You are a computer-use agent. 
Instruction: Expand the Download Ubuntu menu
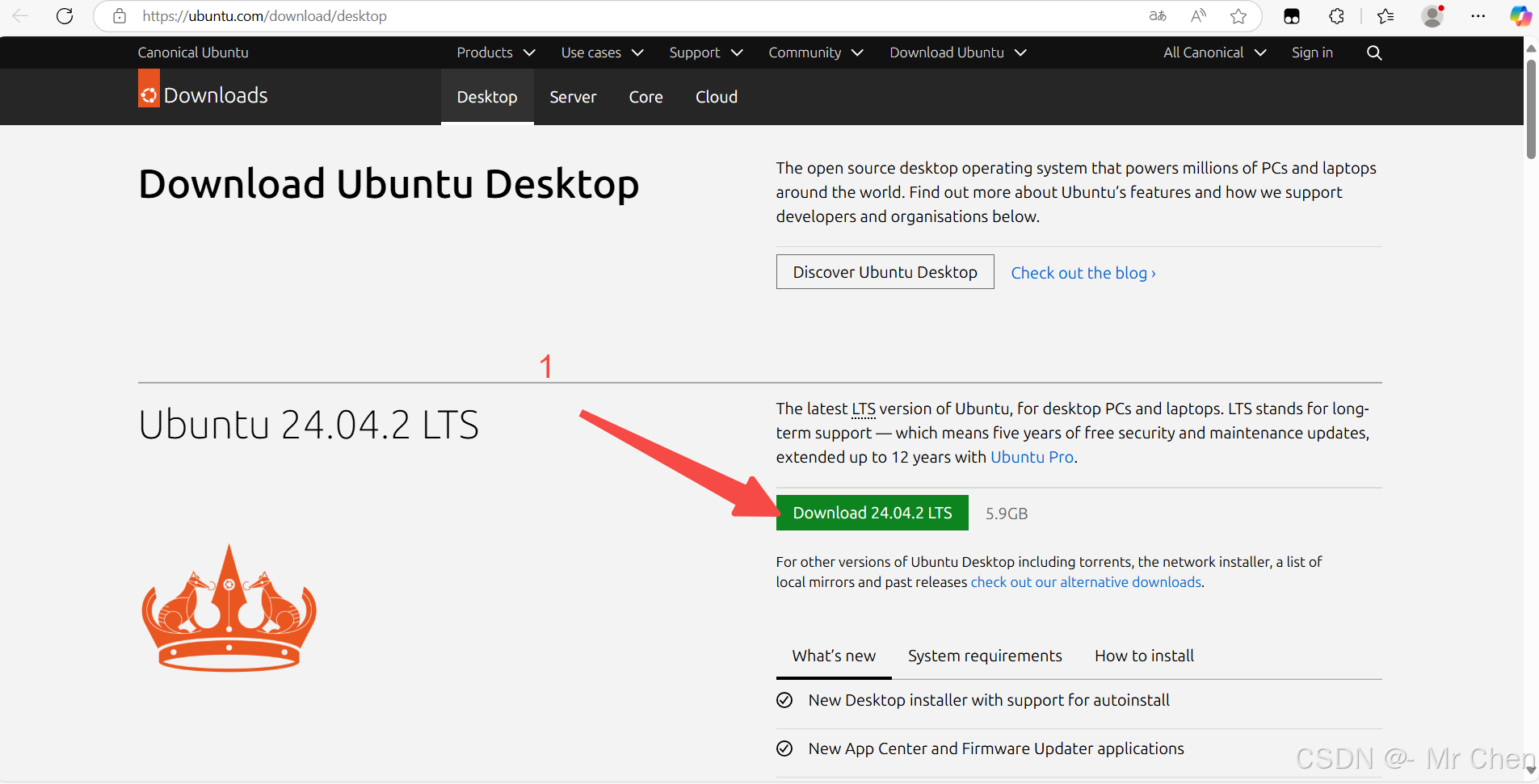pyautogui.click(x=958, y=52)
